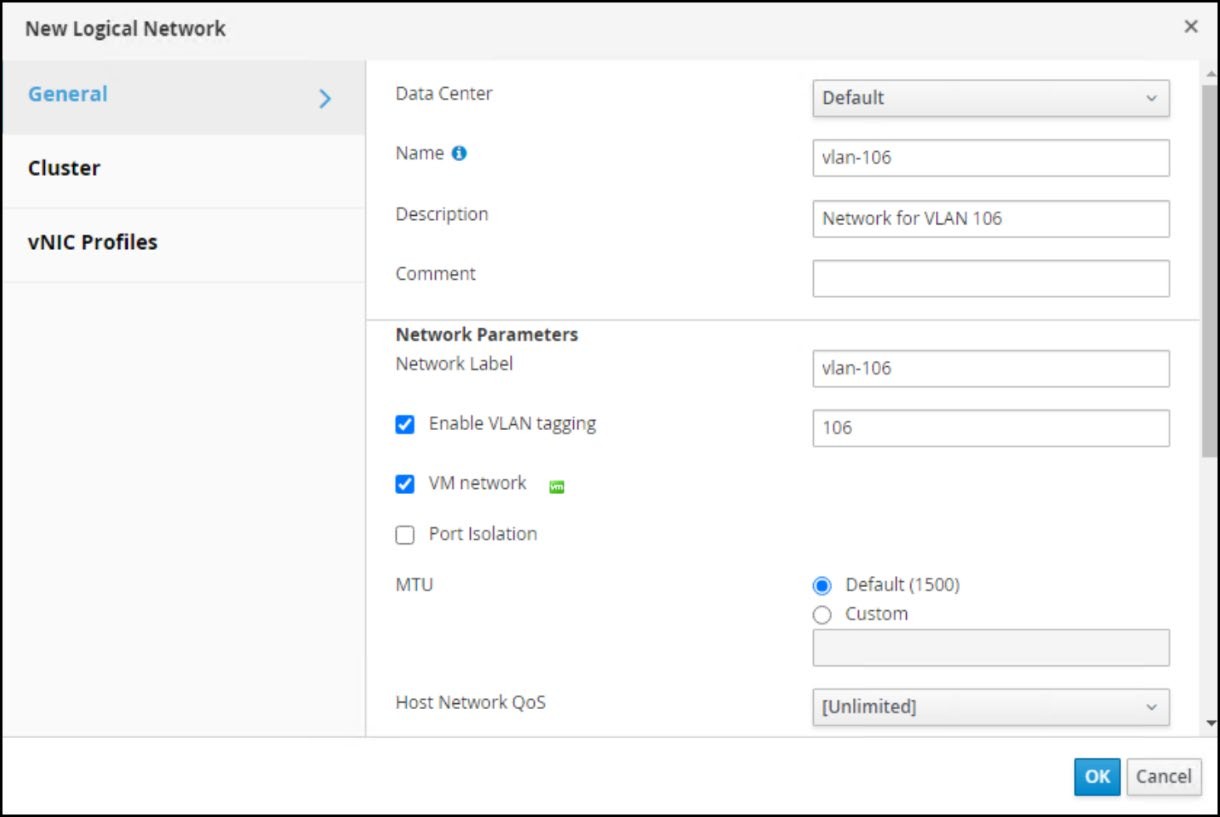Screen dimensions: 1220x817
Task: Select Default (1500) MTU radio button
Action: click(822, 586)
